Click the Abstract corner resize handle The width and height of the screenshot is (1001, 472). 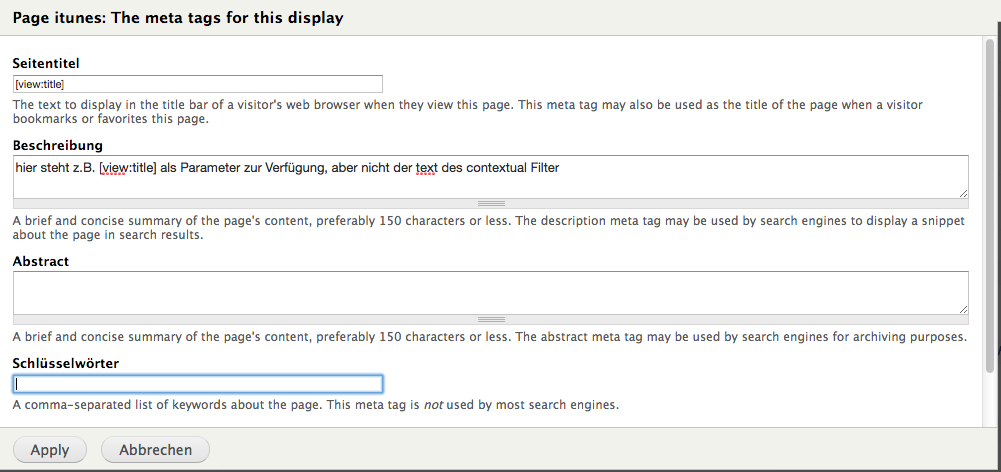click(x=963, y=309)
